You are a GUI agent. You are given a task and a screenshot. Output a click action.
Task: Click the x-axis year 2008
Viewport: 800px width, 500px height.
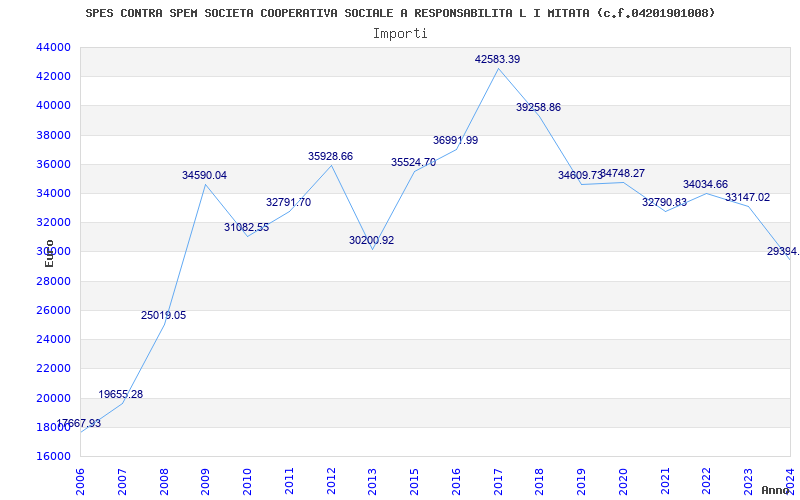[x=164, y=482]
